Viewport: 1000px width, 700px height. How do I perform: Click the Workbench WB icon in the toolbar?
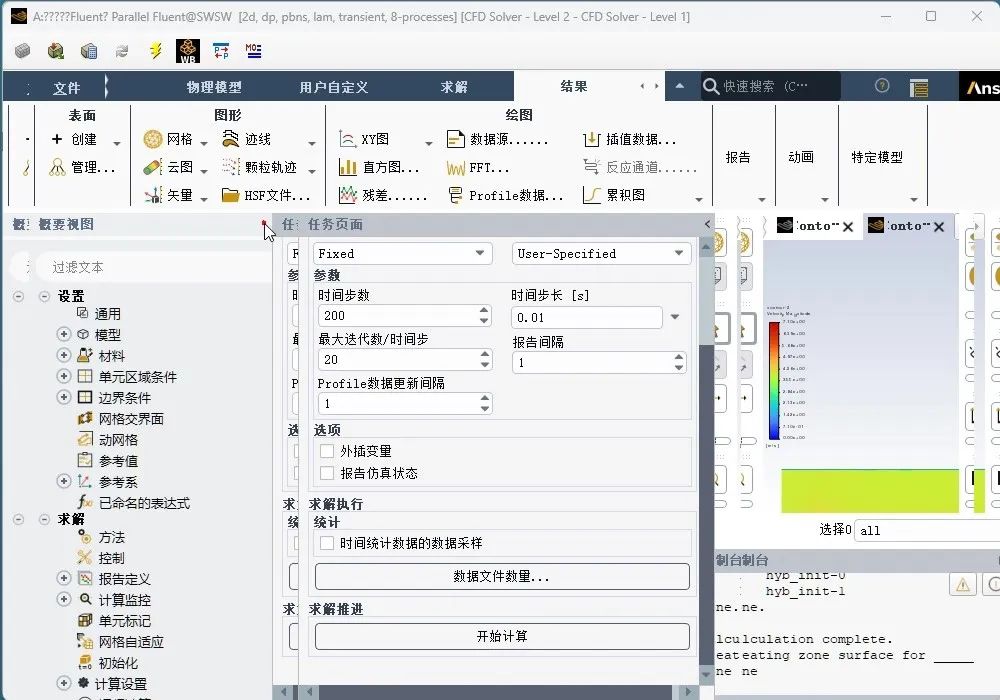click(x=187, y=51)
